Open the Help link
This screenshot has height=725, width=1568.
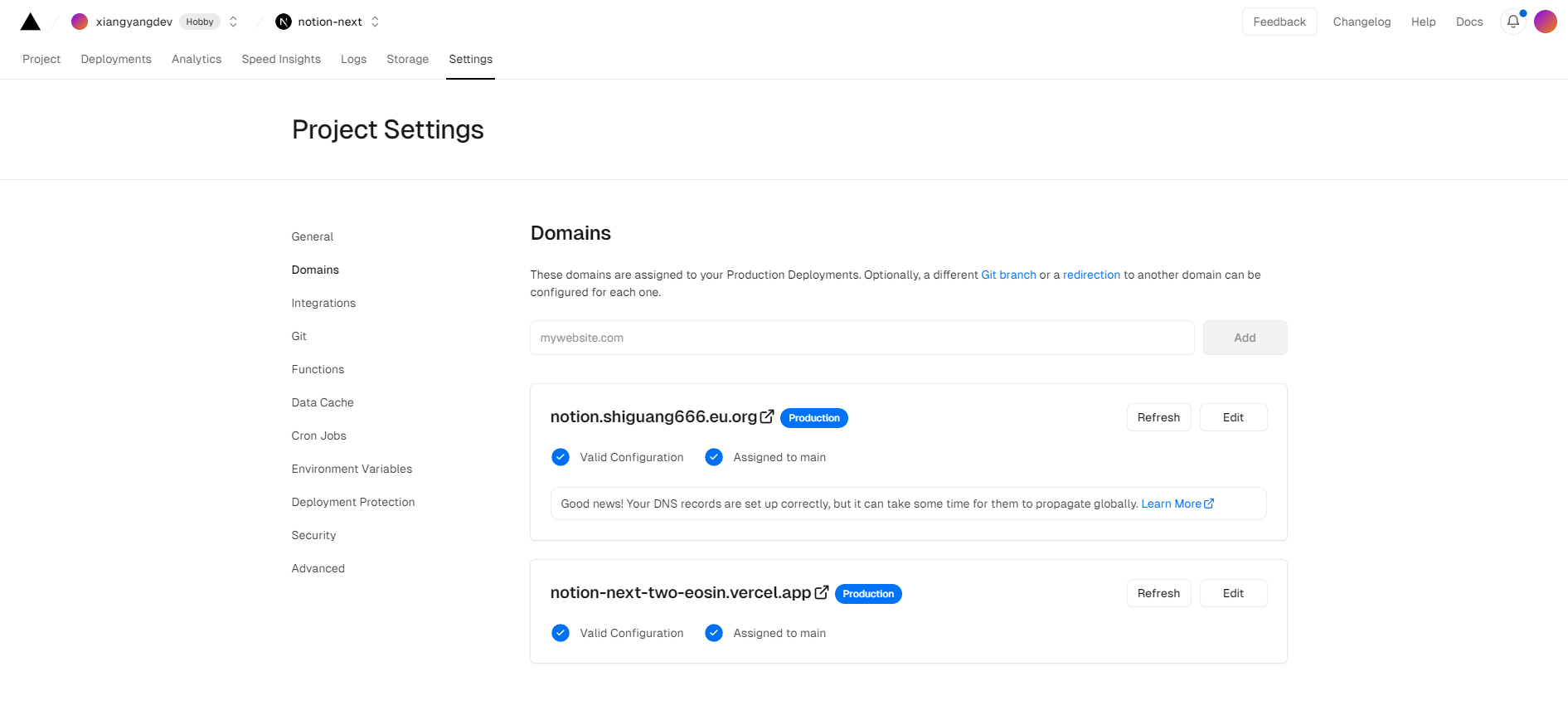[1423, 22]
